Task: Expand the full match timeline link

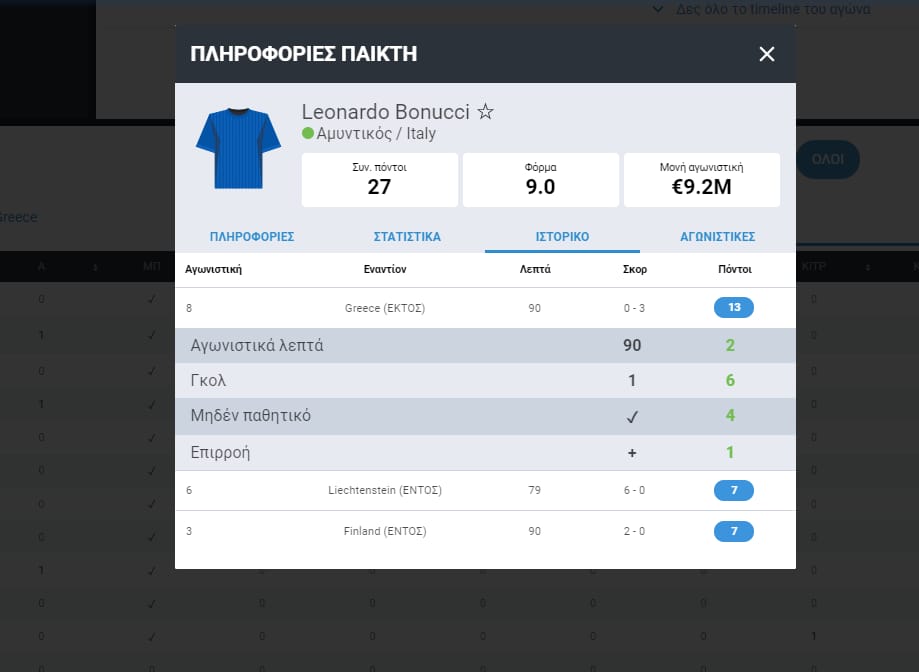Action: tap(761, 9)
